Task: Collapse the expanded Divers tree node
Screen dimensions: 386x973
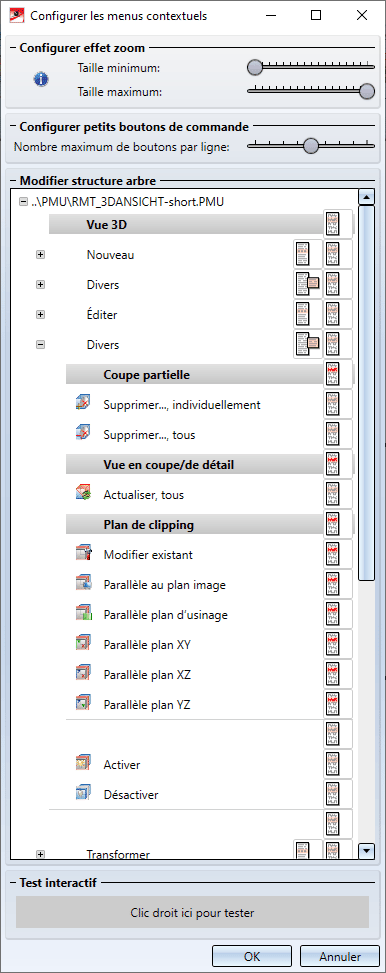Action: 40,344
